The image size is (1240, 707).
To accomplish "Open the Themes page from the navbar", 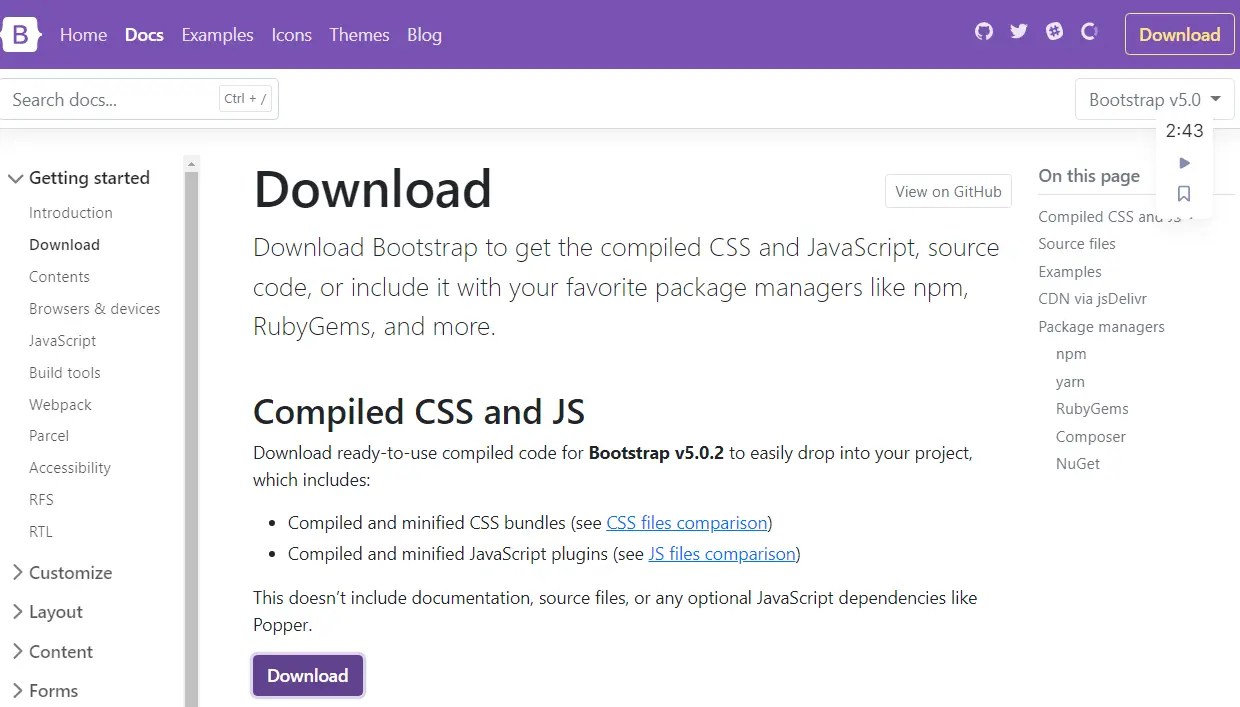I will point(359,35).
